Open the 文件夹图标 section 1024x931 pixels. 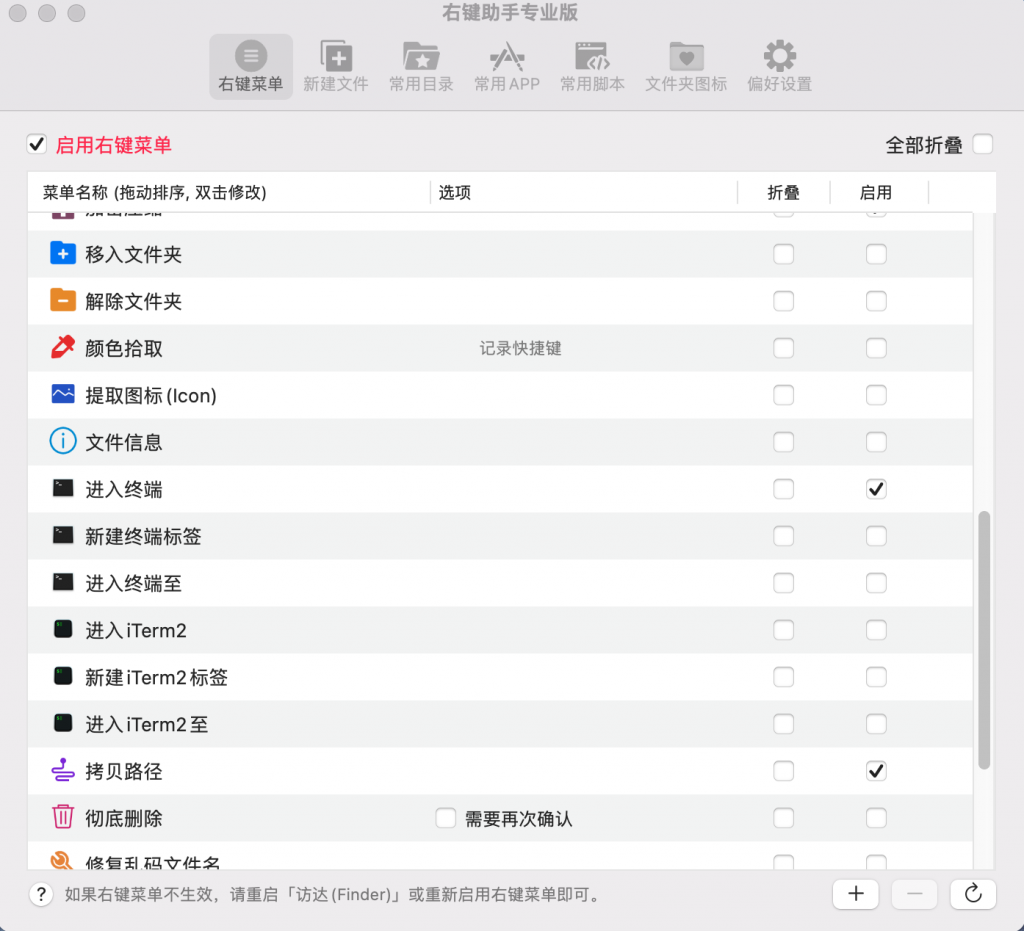[x=685, y=62]
